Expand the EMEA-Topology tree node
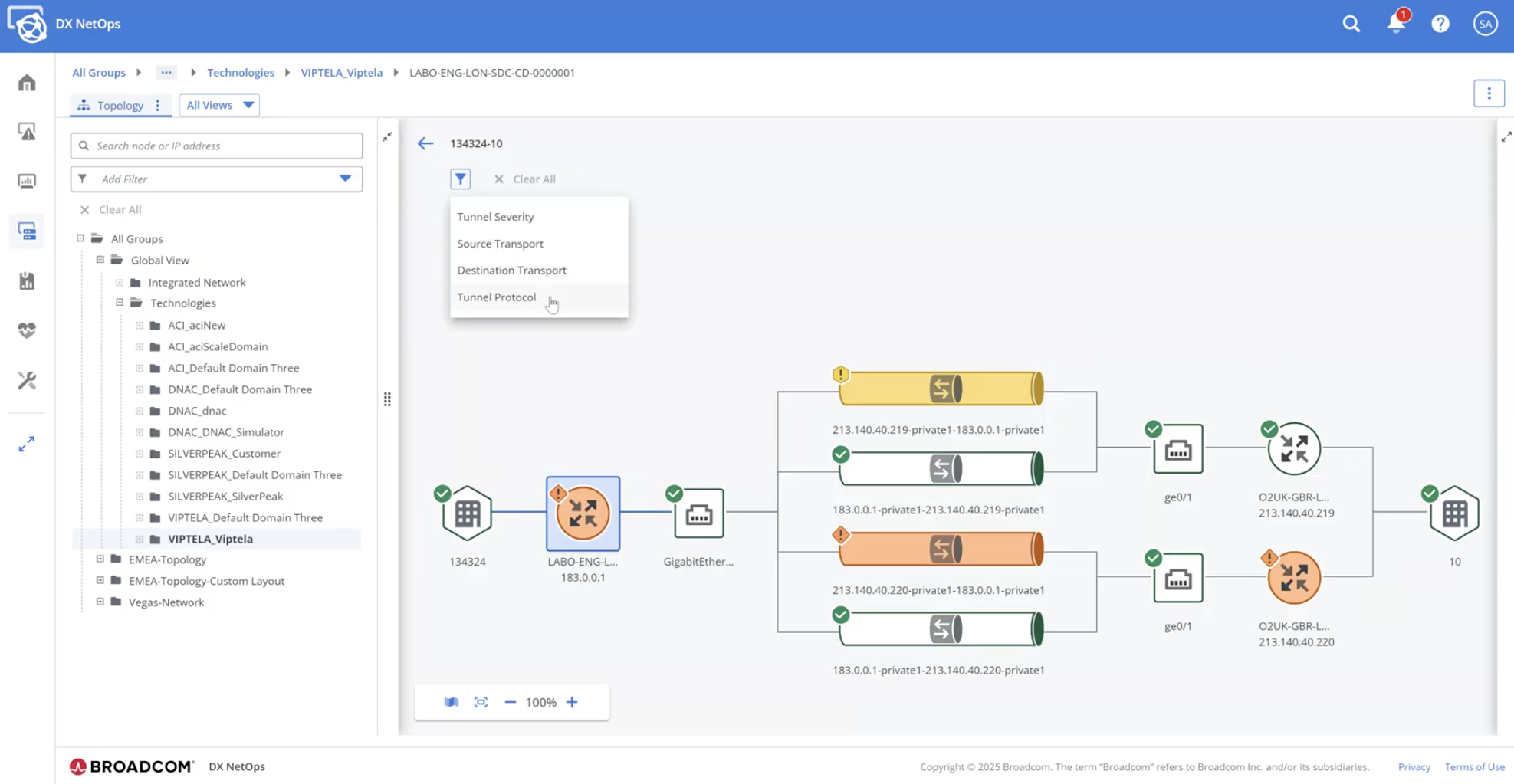This screenshot has height=784, width=1514. [100, 559]
